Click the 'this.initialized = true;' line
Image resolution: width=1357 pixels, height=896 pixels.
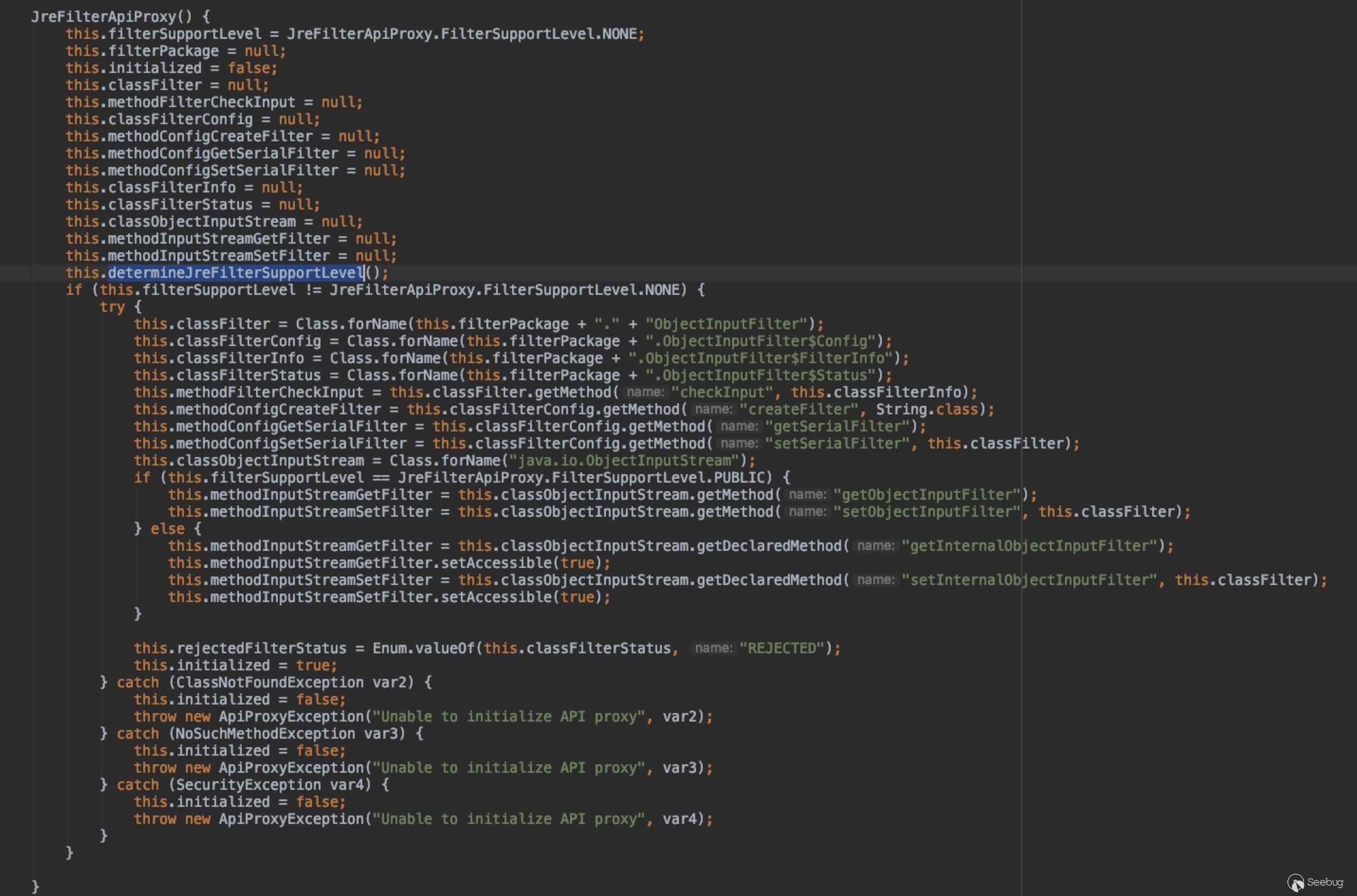pyautogui.click(x=235, y=666)
